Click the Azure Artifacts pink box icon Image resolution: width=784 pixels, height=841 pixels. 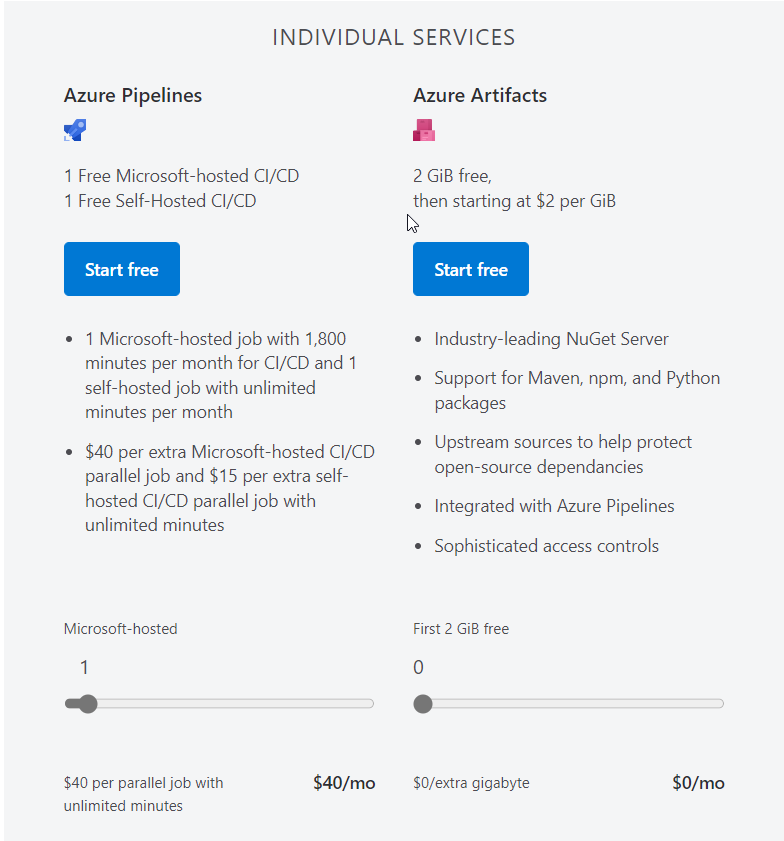coord(424,130)
